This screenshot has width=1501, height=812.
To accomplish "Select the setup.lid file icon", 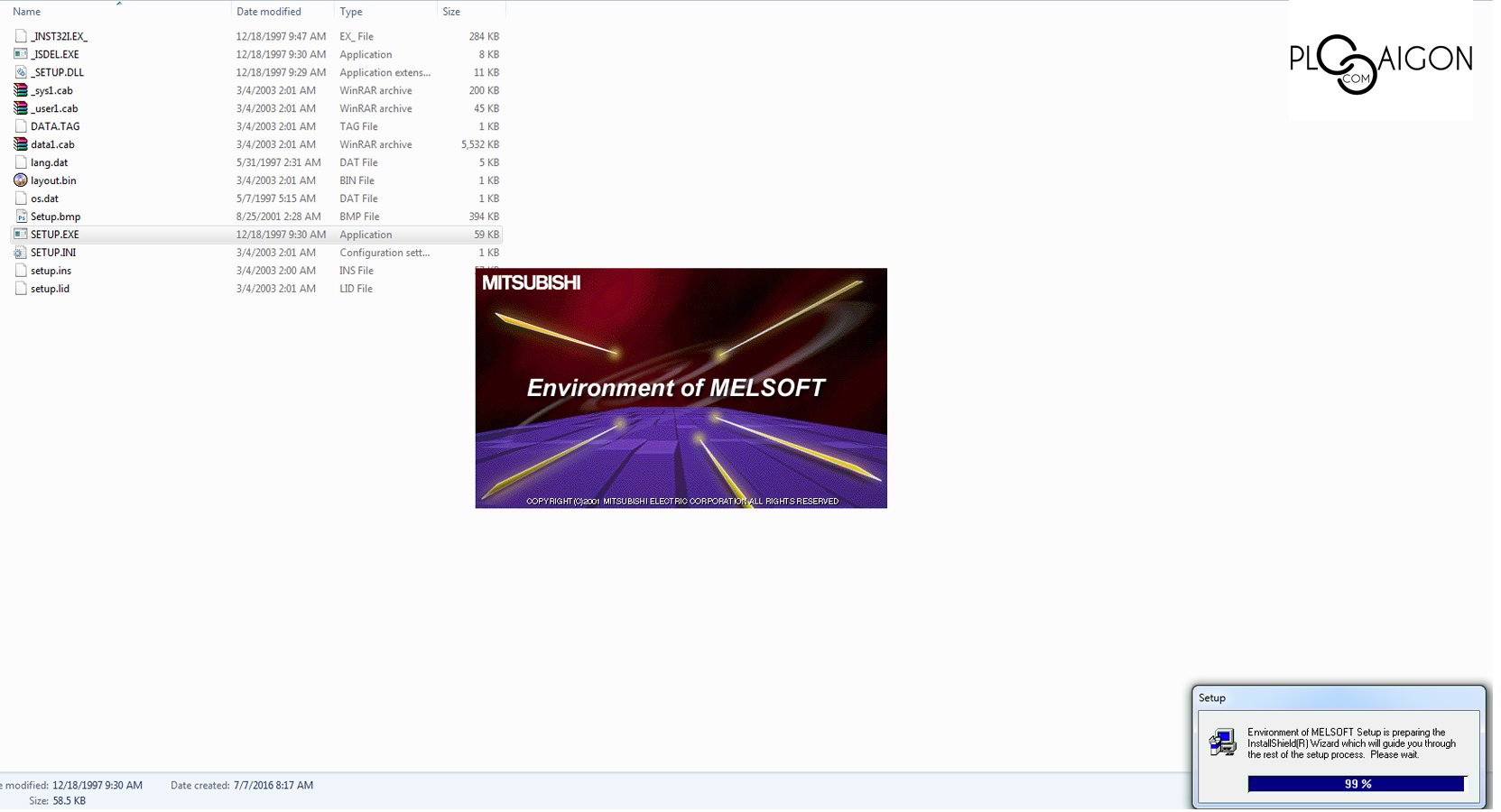I will coord(21,289).
